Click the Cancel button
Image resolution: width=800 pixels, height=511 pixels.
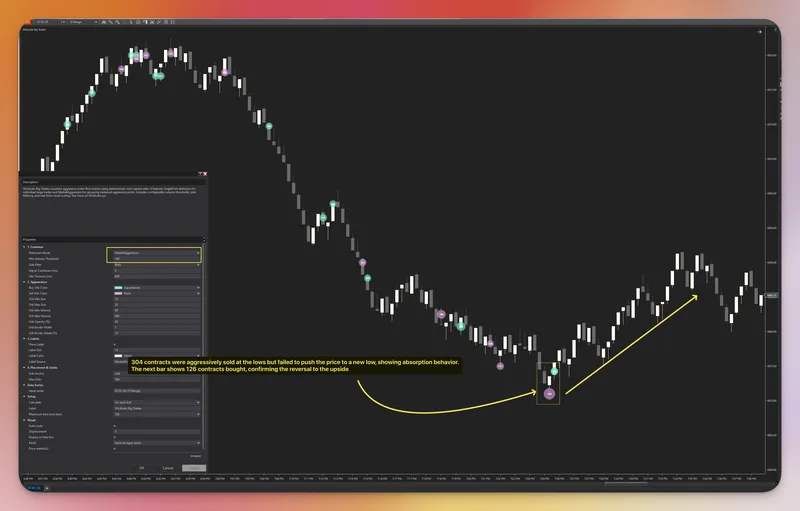pyautogui.click(x=168, y=468)
